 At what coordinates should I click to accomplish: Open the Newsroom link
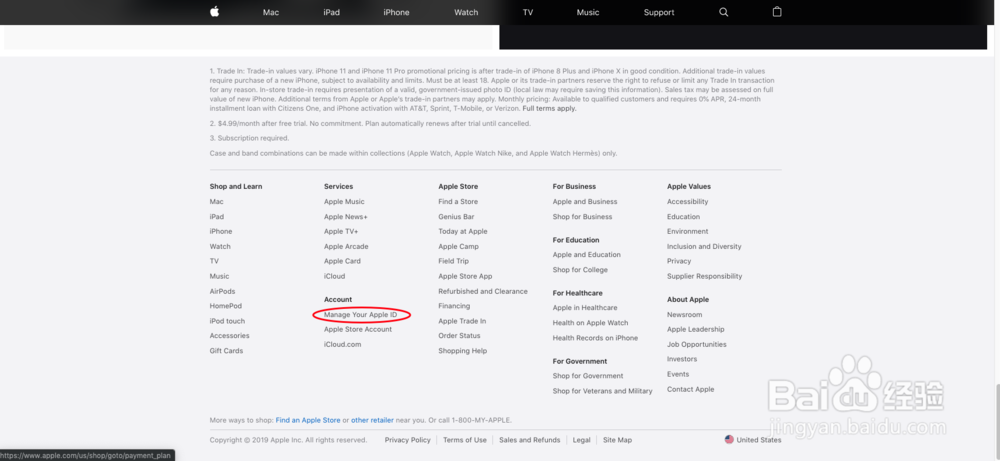point(684,315)
